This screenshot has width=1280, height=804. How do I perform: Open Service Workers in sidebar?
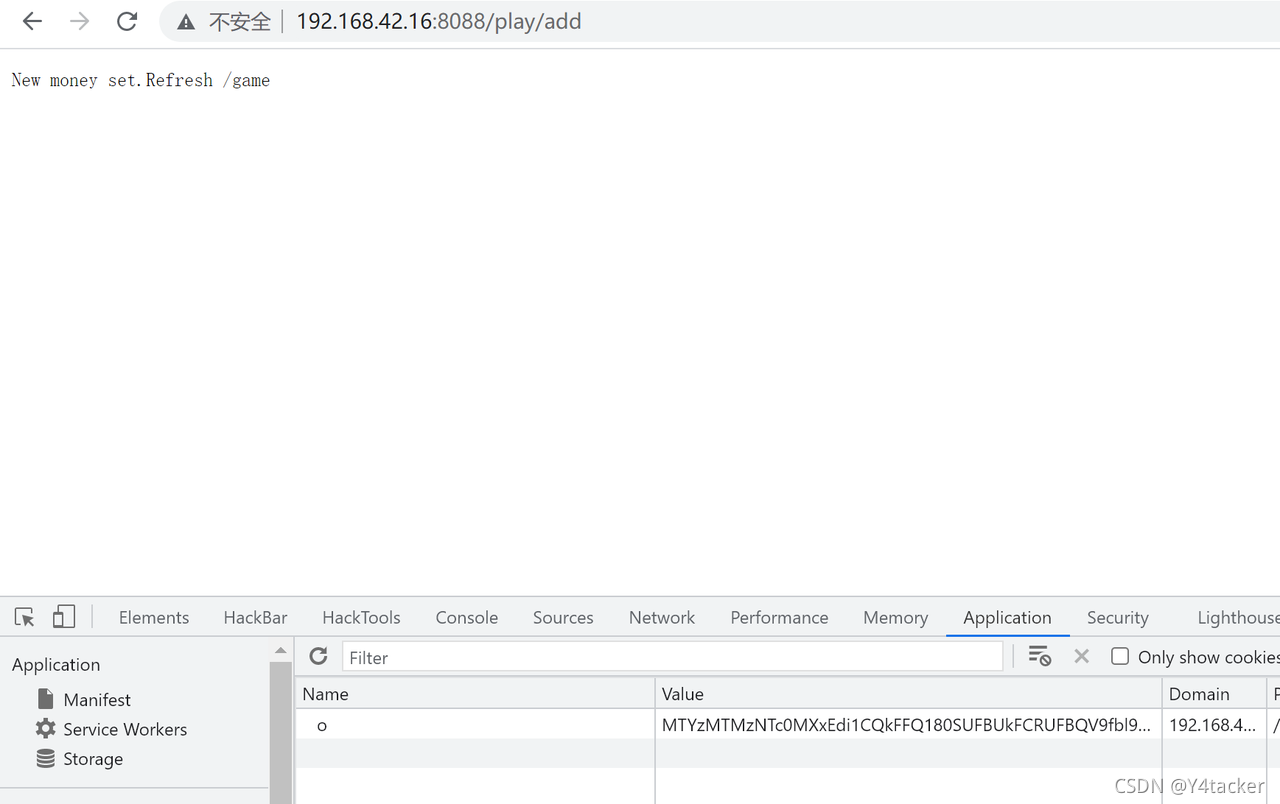click(x=125, y=729)
